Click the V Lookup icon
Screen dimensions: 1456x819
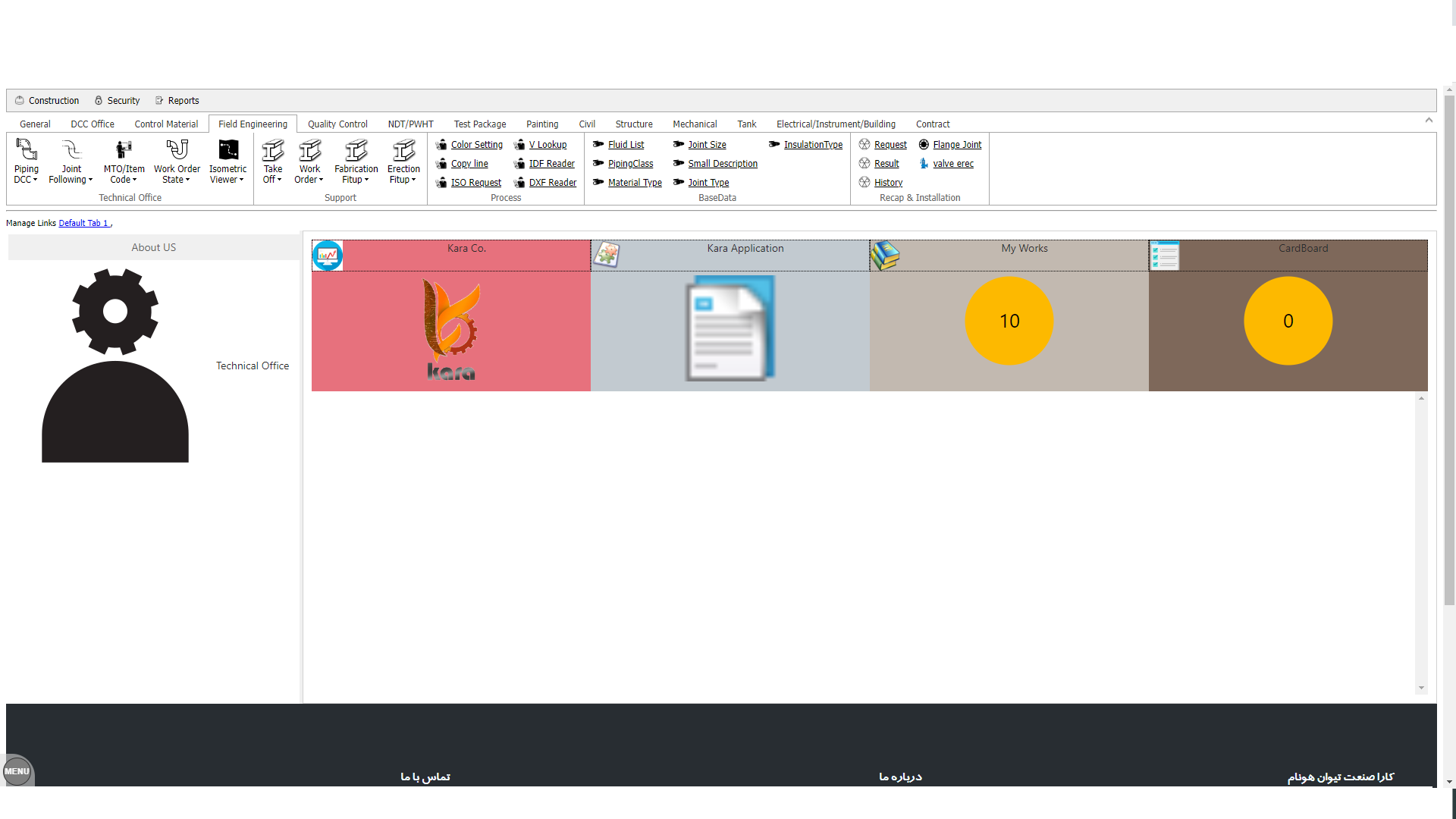[x=519, y=144]
